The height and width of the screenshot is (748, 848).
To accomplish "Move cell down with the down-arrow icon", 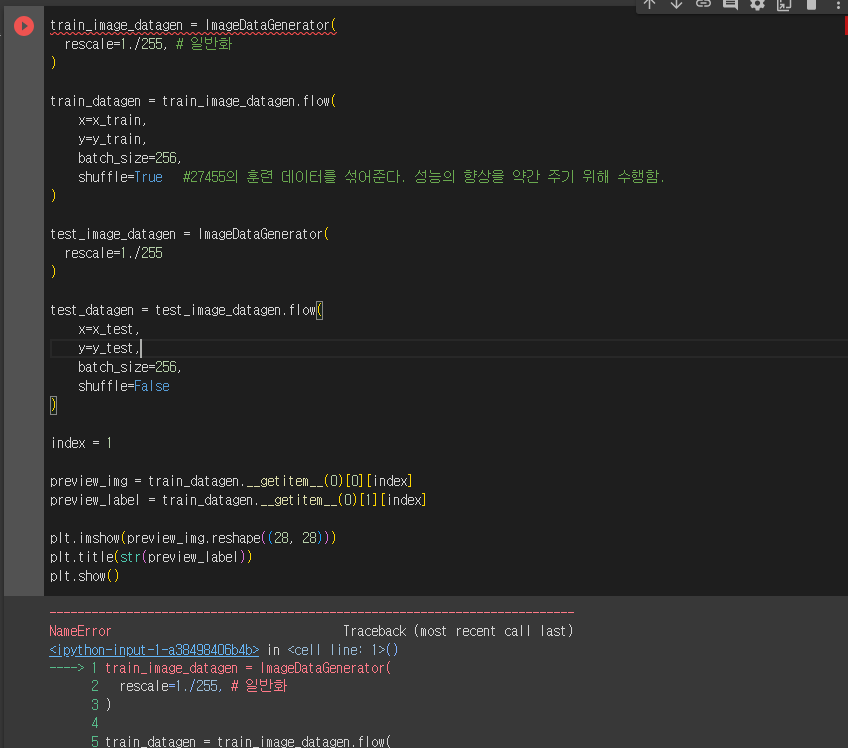I will pos(676,4).
